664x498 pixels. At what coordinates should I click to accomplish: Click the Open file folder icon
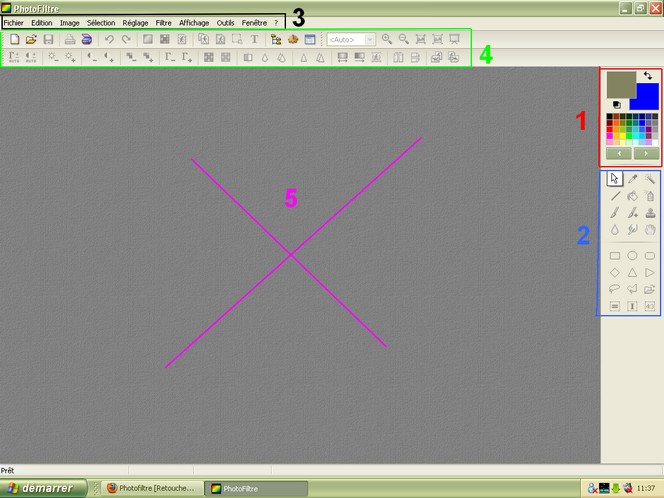pos(31,39)
